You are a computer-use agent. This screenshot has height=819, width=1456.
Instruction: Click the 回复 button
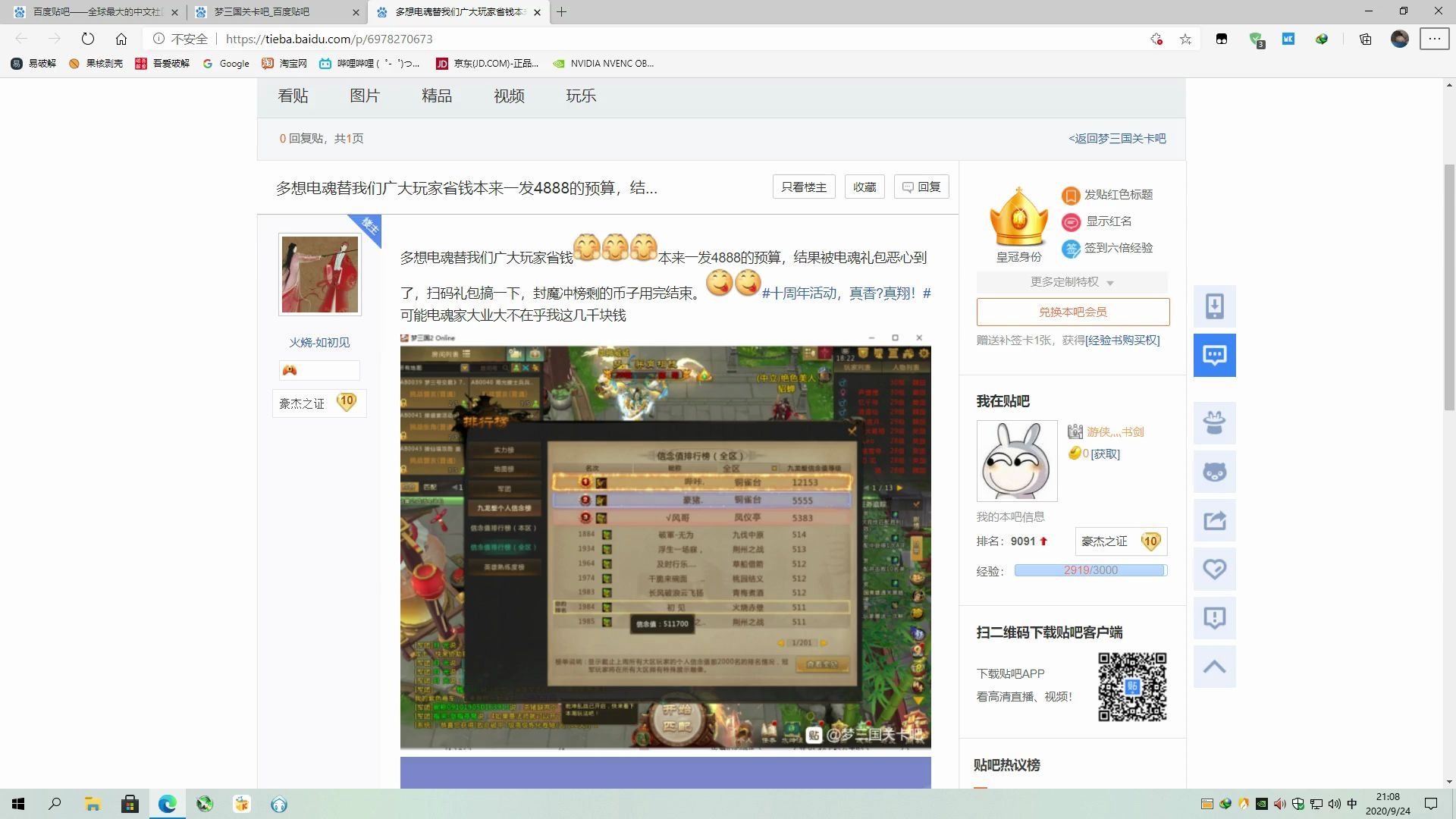(921, 187)
